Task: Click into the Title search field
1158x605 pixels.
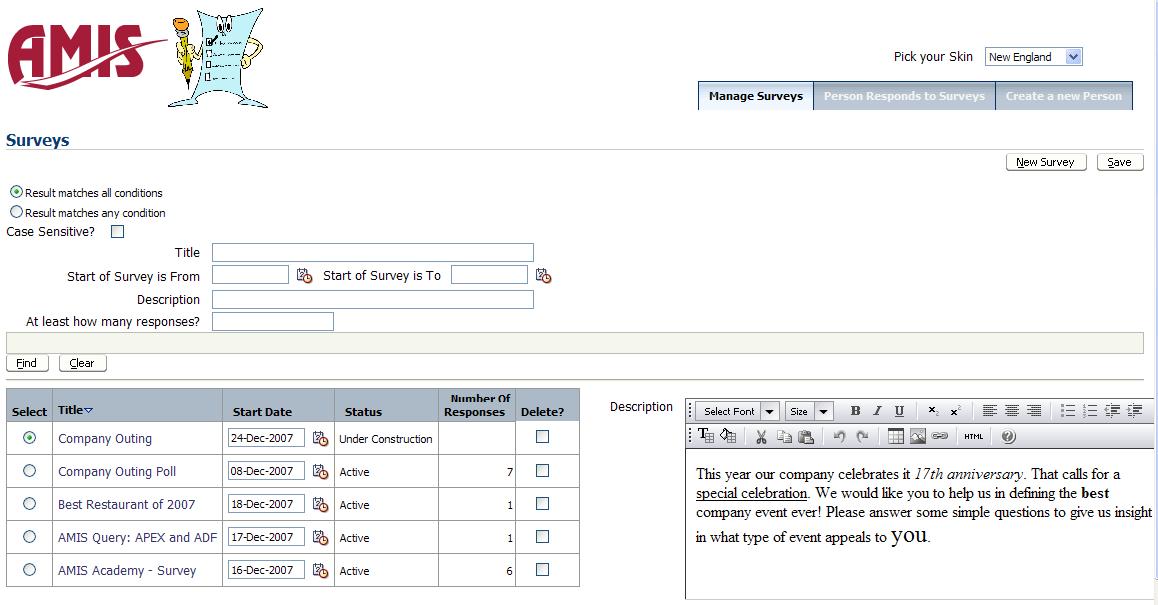Action: pos(372,253)
